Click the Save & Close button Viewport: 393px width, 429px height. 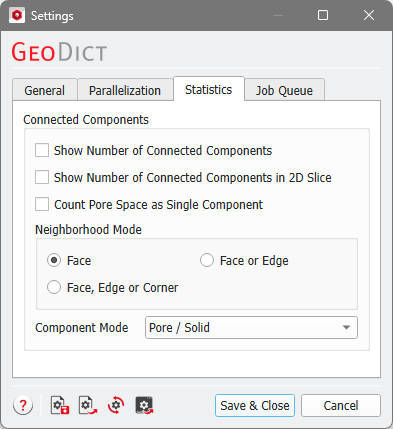pyautogui.click(x=255, y=406)
